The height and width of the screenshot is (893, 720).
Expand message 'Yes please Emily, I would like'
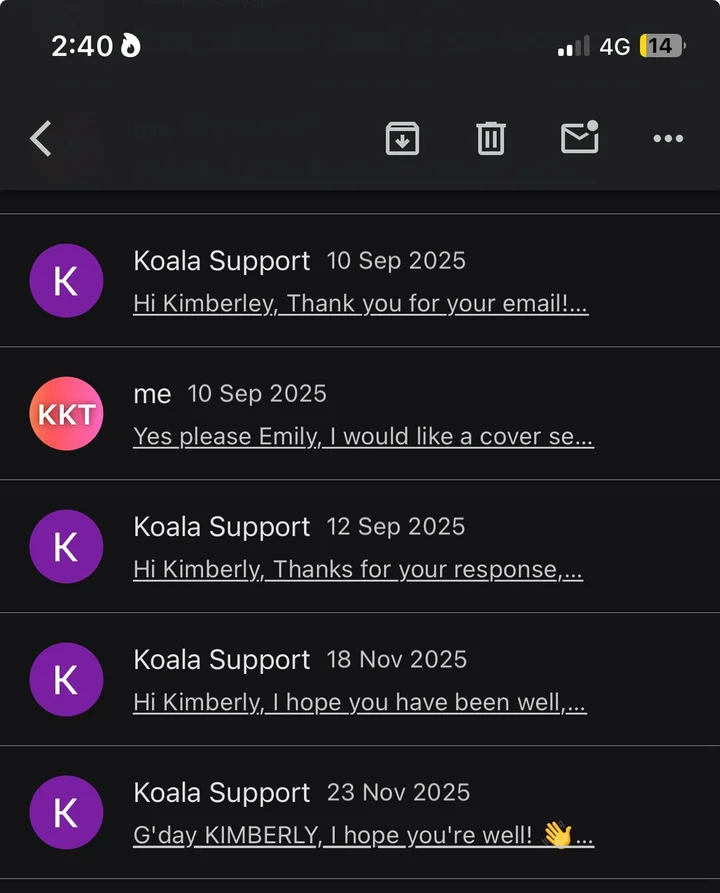[363, 437]
